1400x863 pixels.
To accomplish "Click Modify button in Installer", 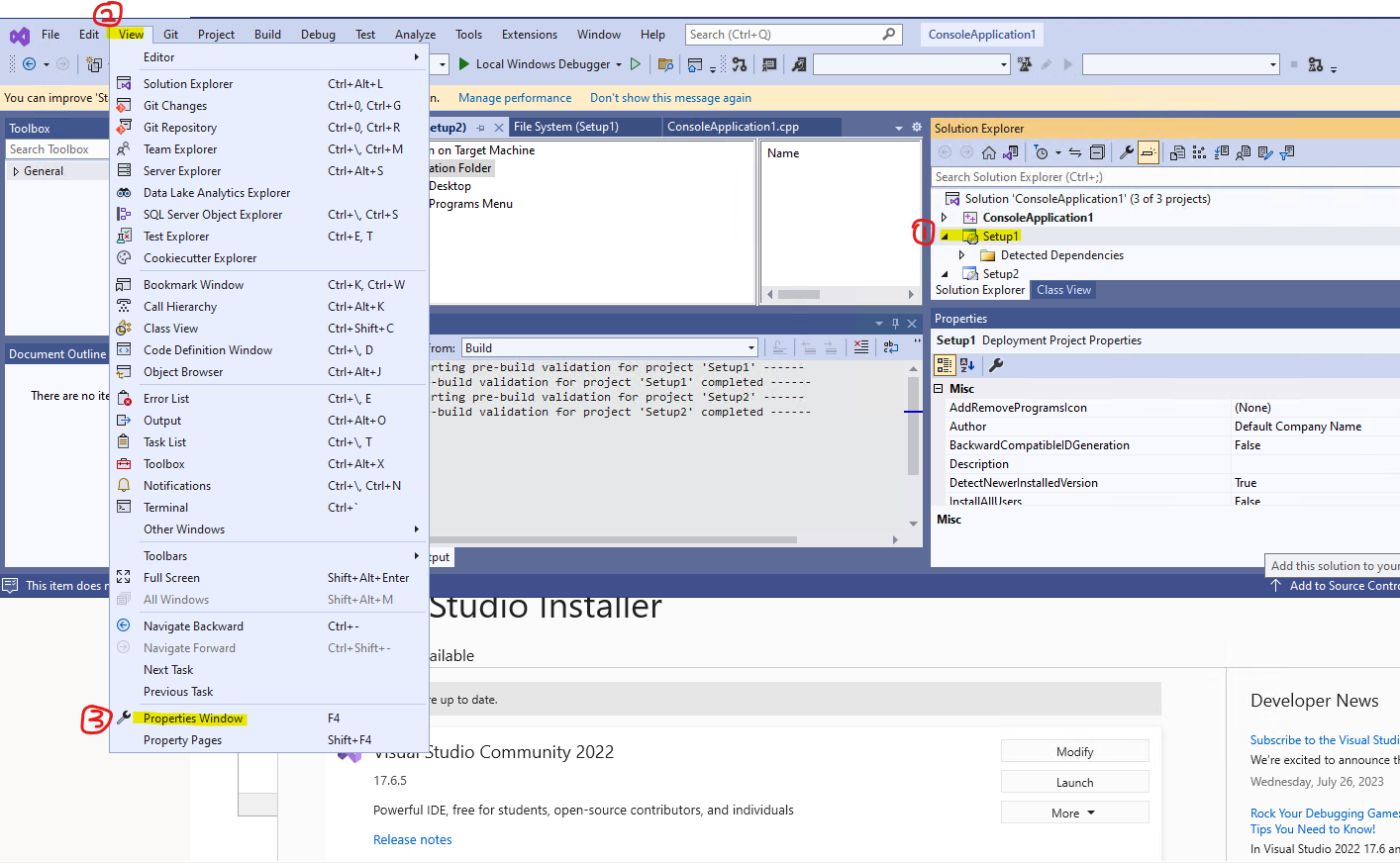I will (x=1075, y=752).
